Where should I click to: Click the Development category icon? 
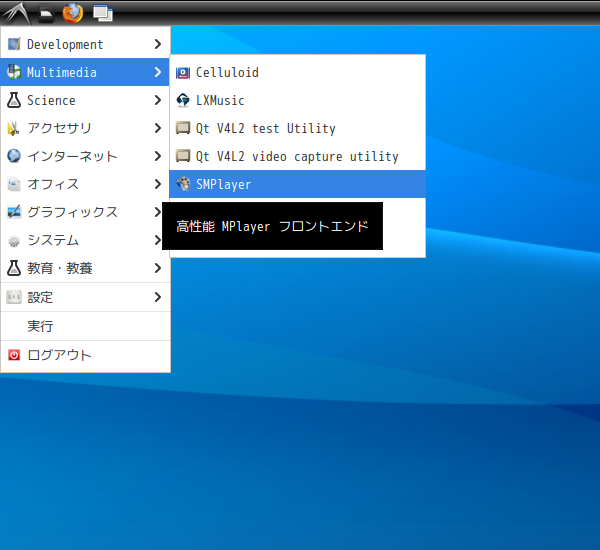[x=14, y=44]
